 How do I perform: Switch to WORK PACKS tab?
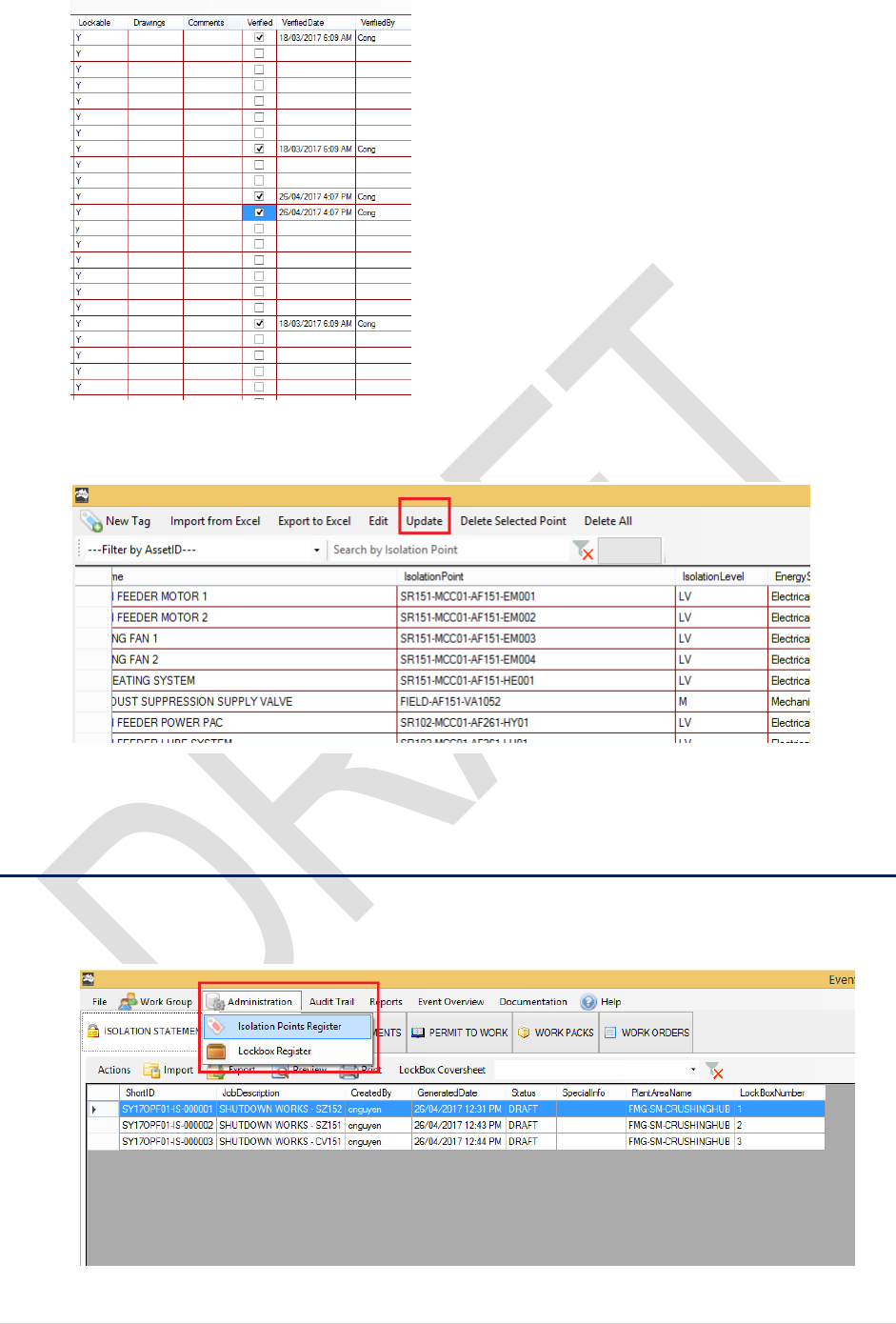tap(556, 1032)
